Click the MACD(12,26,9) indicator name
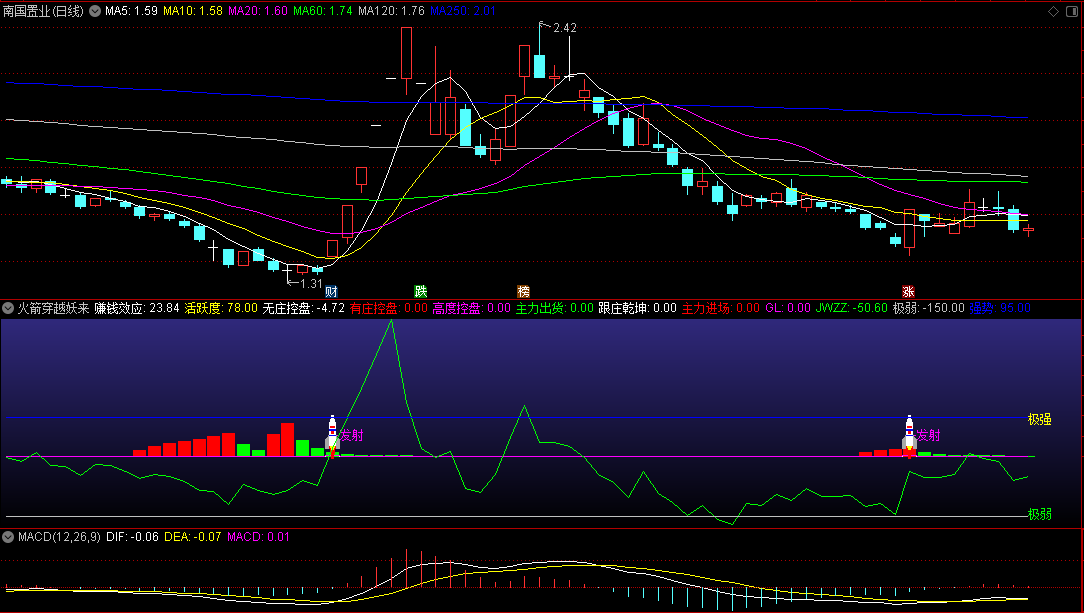This screenshot has width=1084, height=613. 59,537
